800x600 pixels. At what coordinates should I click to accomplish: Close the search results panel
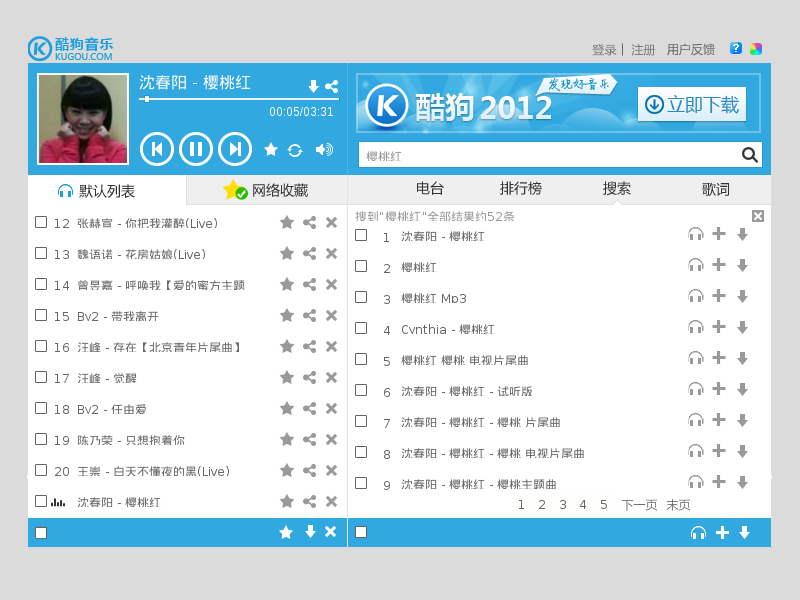click(x=758, y=216)
